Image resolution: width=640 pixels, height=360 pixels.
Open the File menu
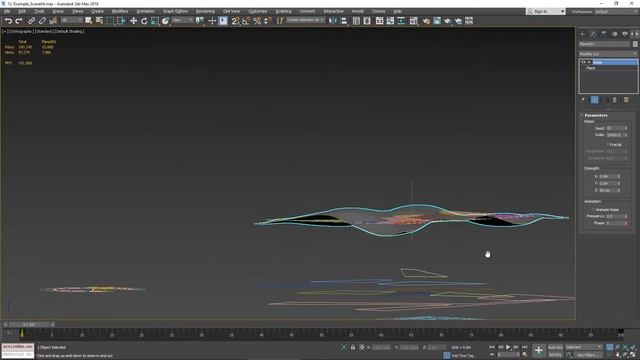click(x=7, y=11)
